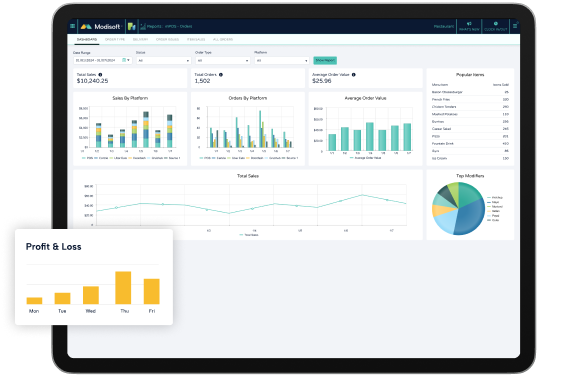Open the right-side header menu icon
This screenshot has width=585, height=376.
coord(515,26)
